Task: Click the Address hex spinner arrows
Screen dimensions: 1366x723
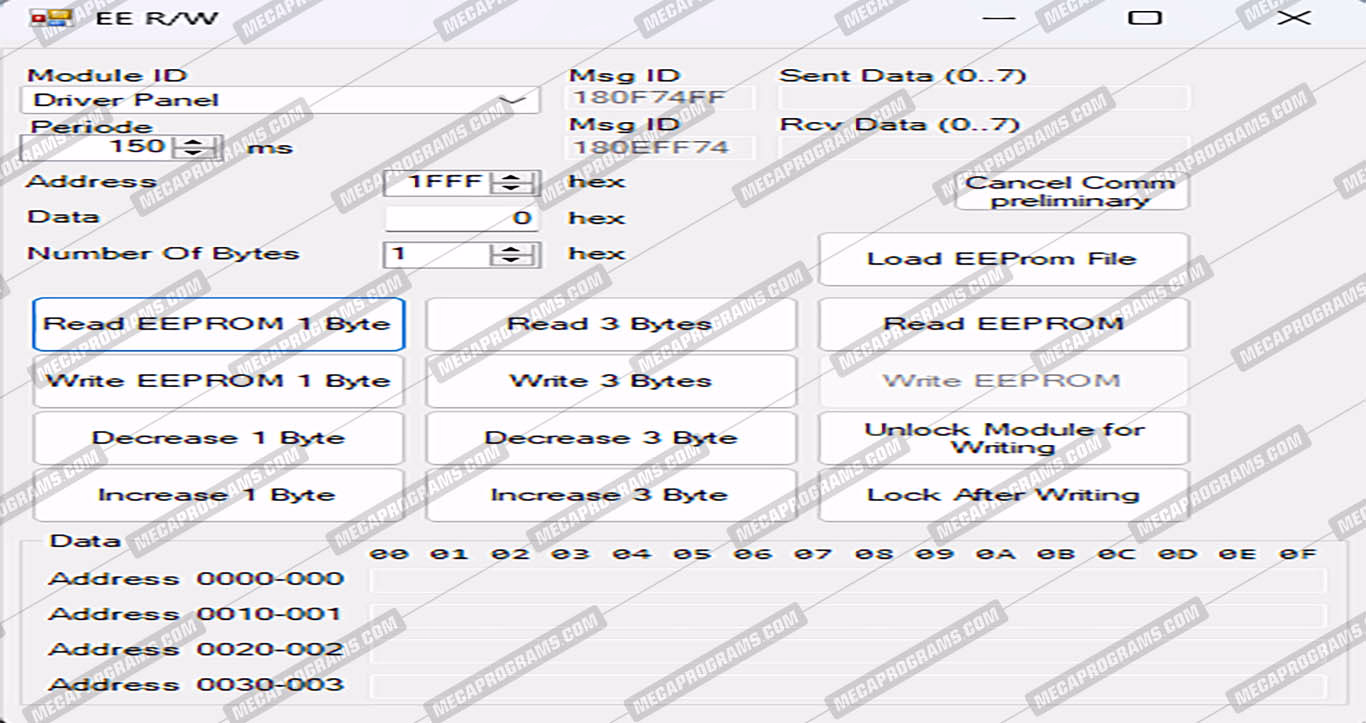Action: pyautogui.click(x=514, y=183)
